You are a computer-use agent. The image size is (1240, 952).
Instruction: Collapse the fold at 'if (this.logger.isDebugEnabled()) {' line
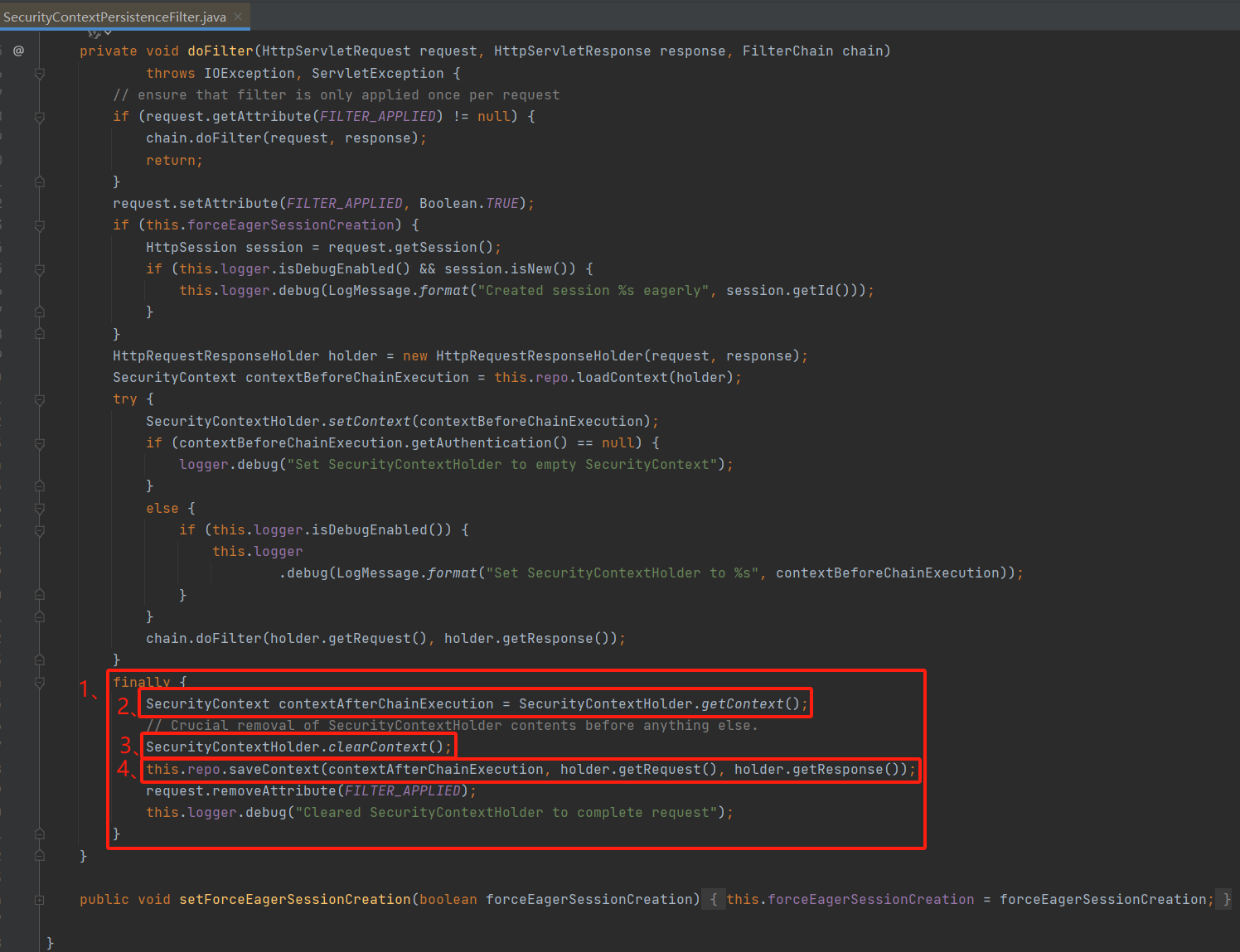pos(39,530)
